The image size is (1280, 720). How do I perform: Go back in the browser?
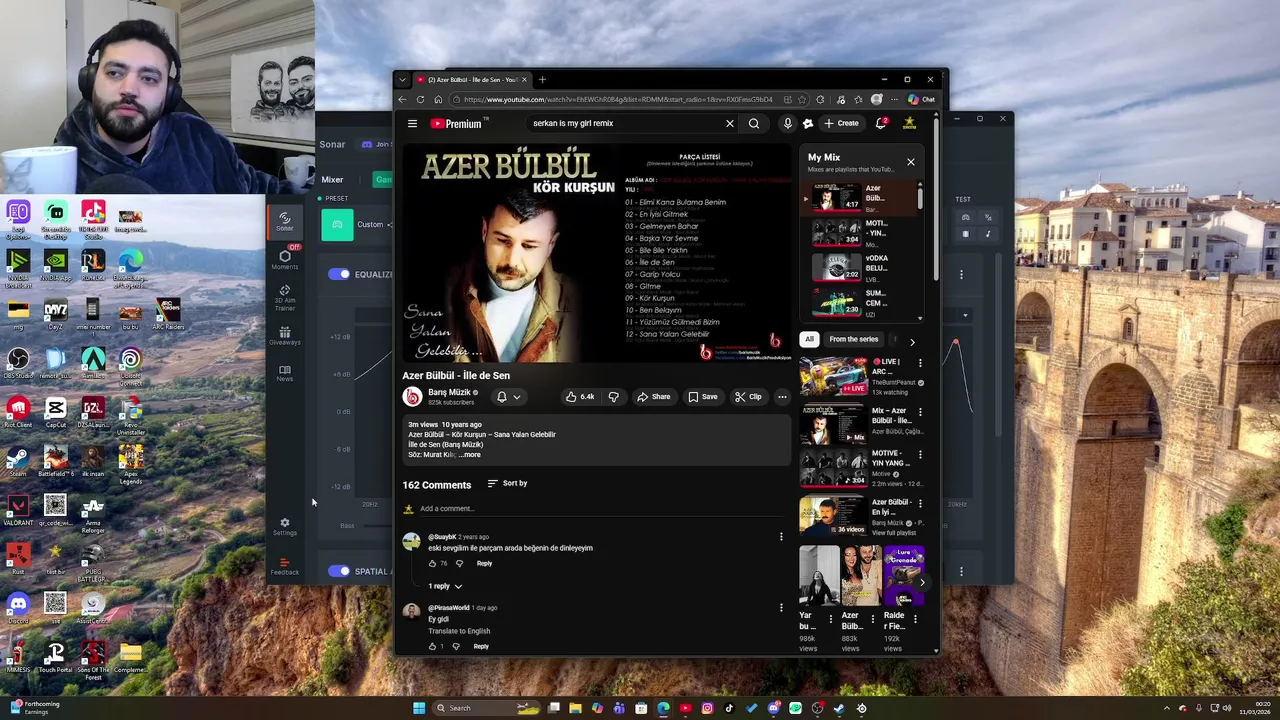coord(403,99)
